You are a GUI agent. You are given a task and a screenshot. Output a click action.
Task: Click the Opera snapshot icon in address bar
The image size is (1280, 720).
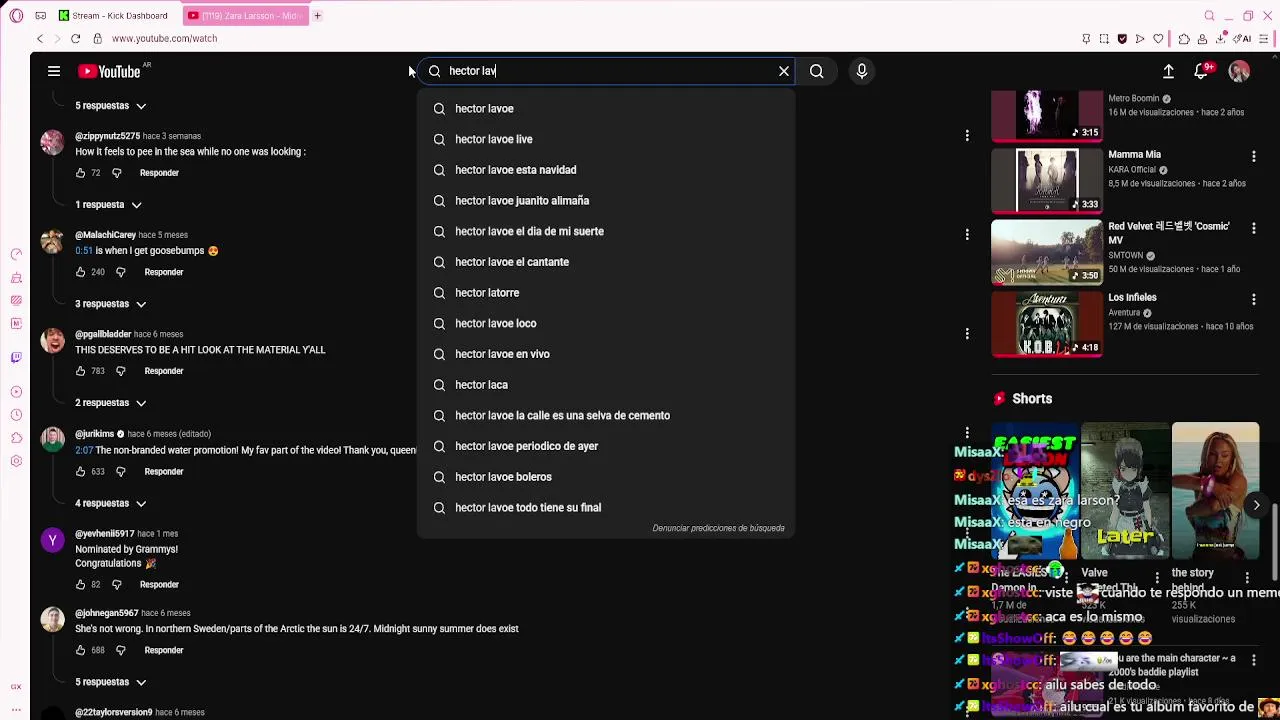(1104, 39)
